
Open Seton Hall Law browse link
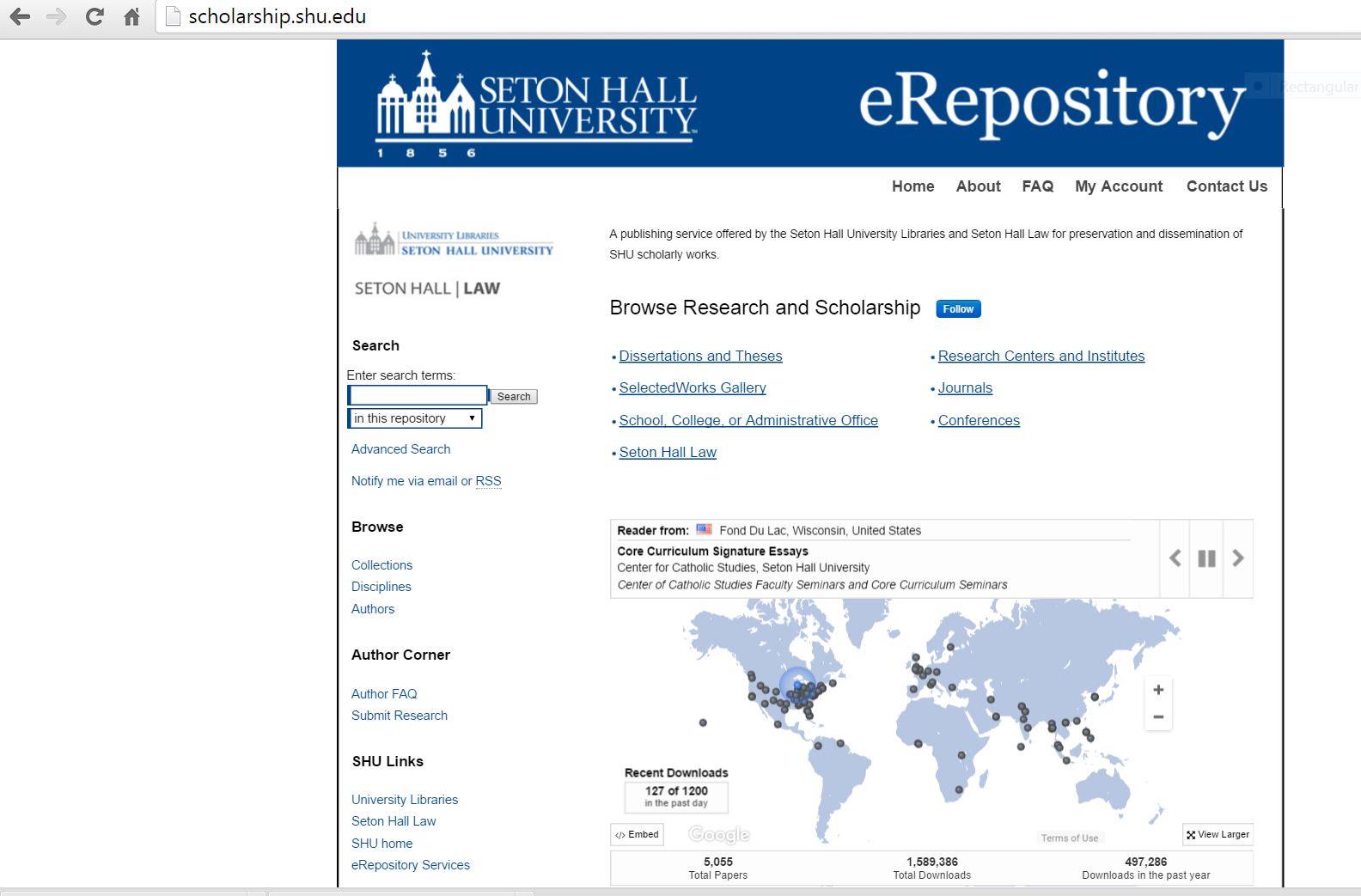coord(668,452)
